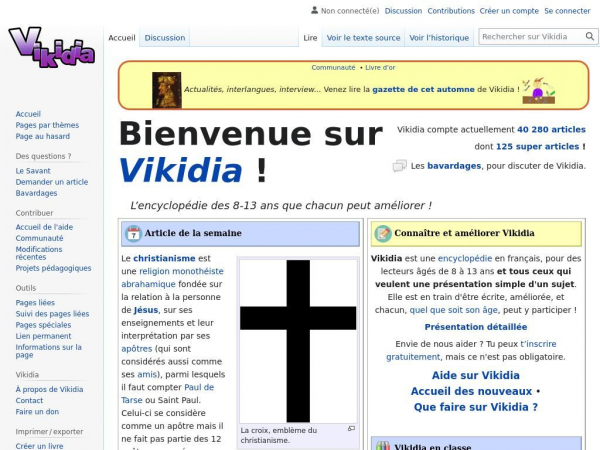Click the books icon beside Vikidia en classe
The height and width of the screenshot is (450, 600).
(x=383, y=445)
